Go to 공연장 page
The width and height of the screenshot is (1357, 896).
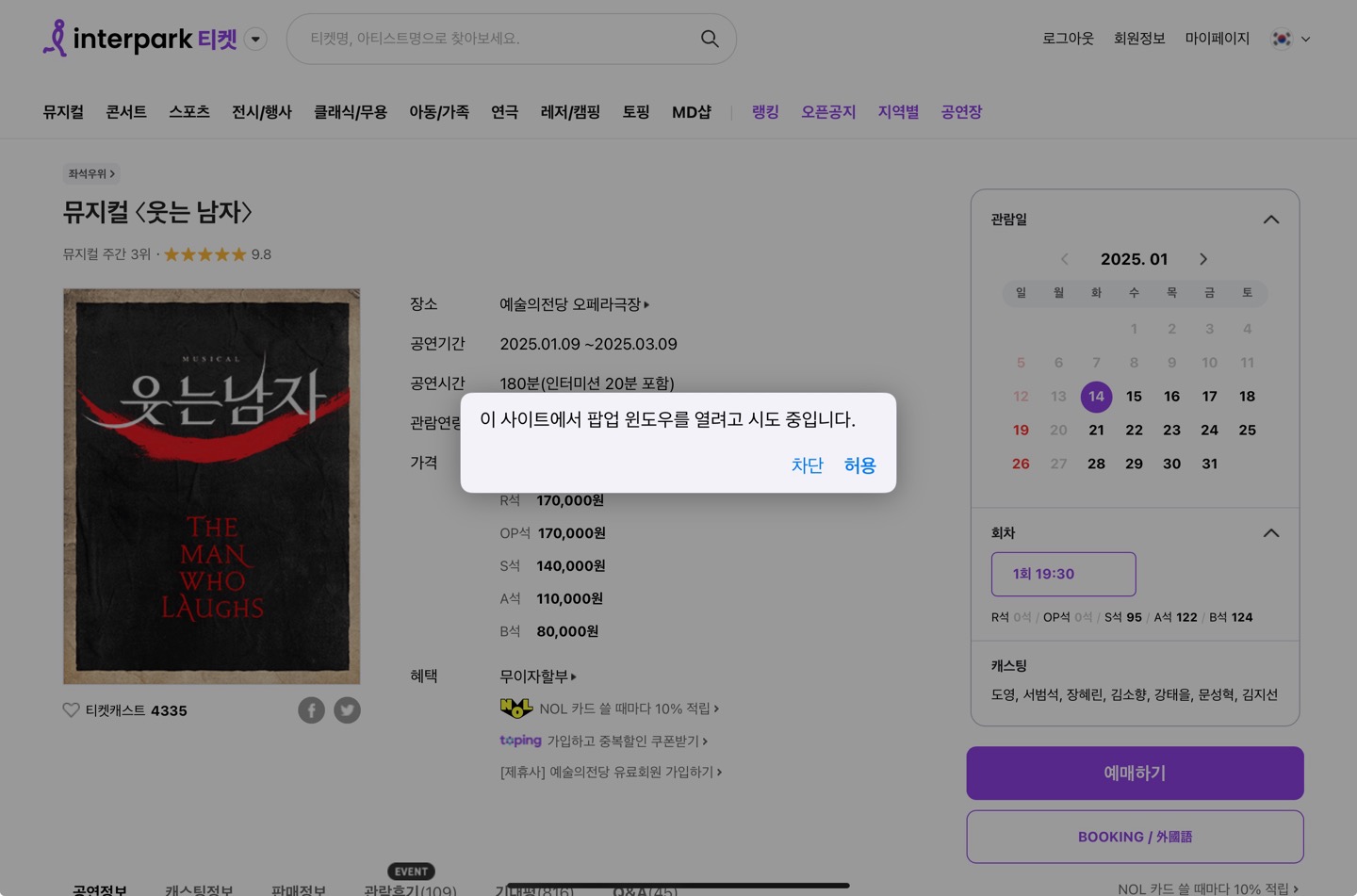(x=961, y=112)
